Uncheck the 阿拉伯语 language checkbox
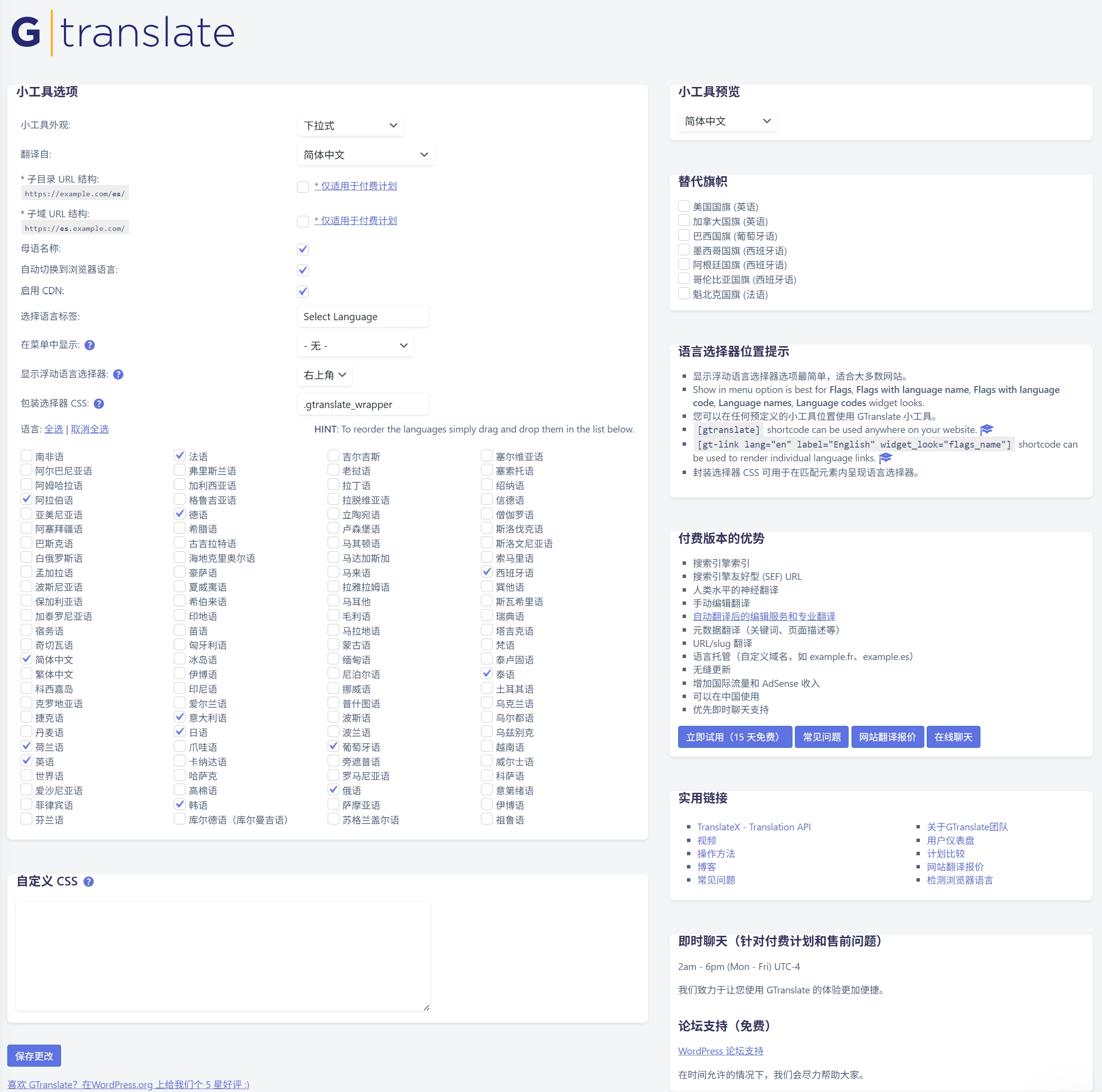The image size is (1102, 1092). point(26,499)
